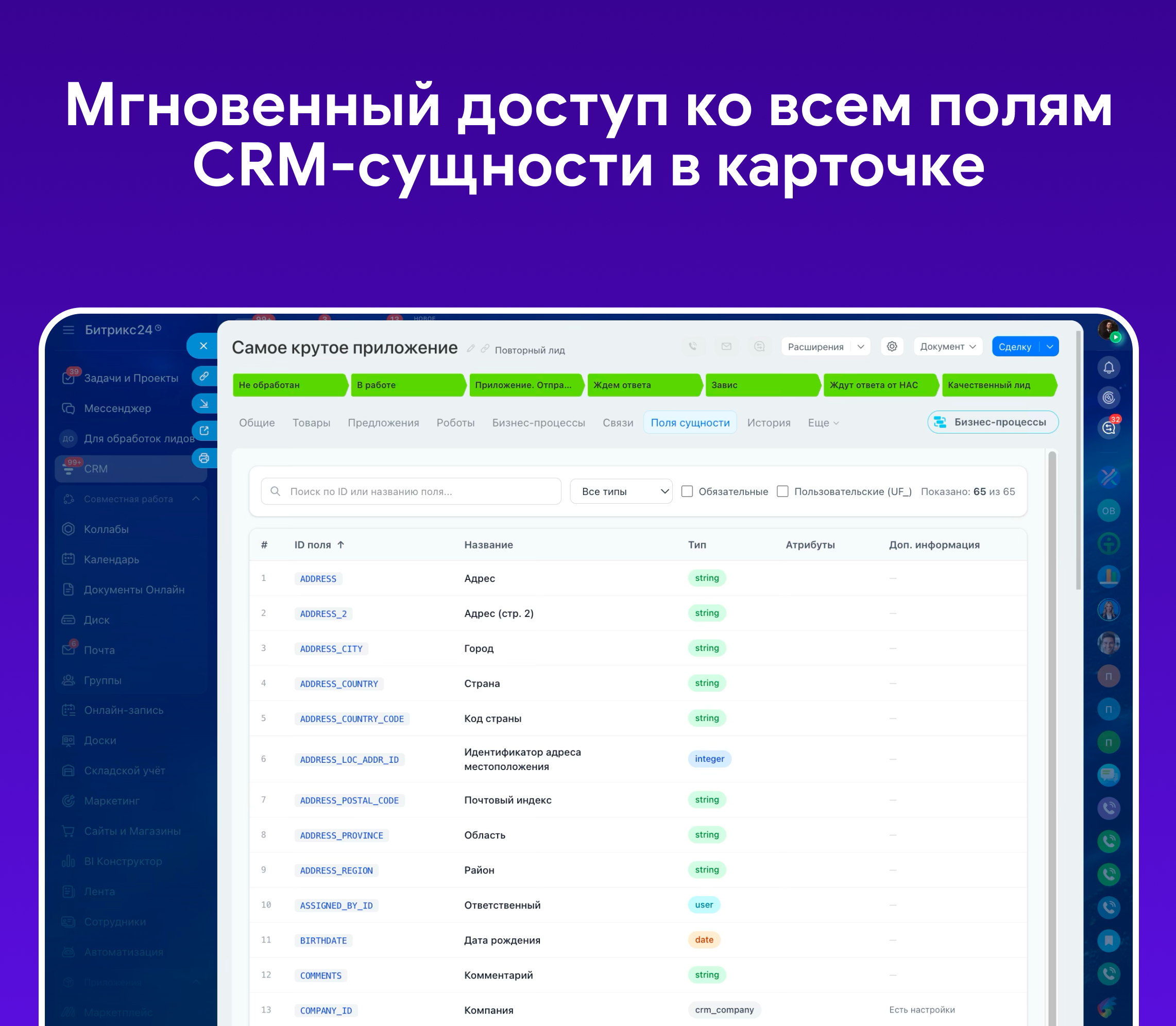This screenshot has width=1176, height=1026.
Task: Open the Документ dropdown menu
Action: click(x=948, y=347)
